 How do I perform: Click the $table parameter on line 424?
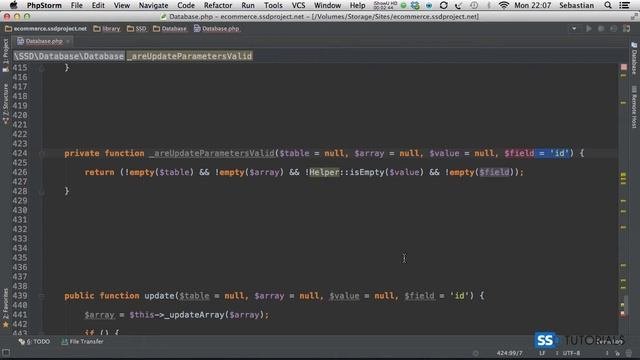coord(294,153)
